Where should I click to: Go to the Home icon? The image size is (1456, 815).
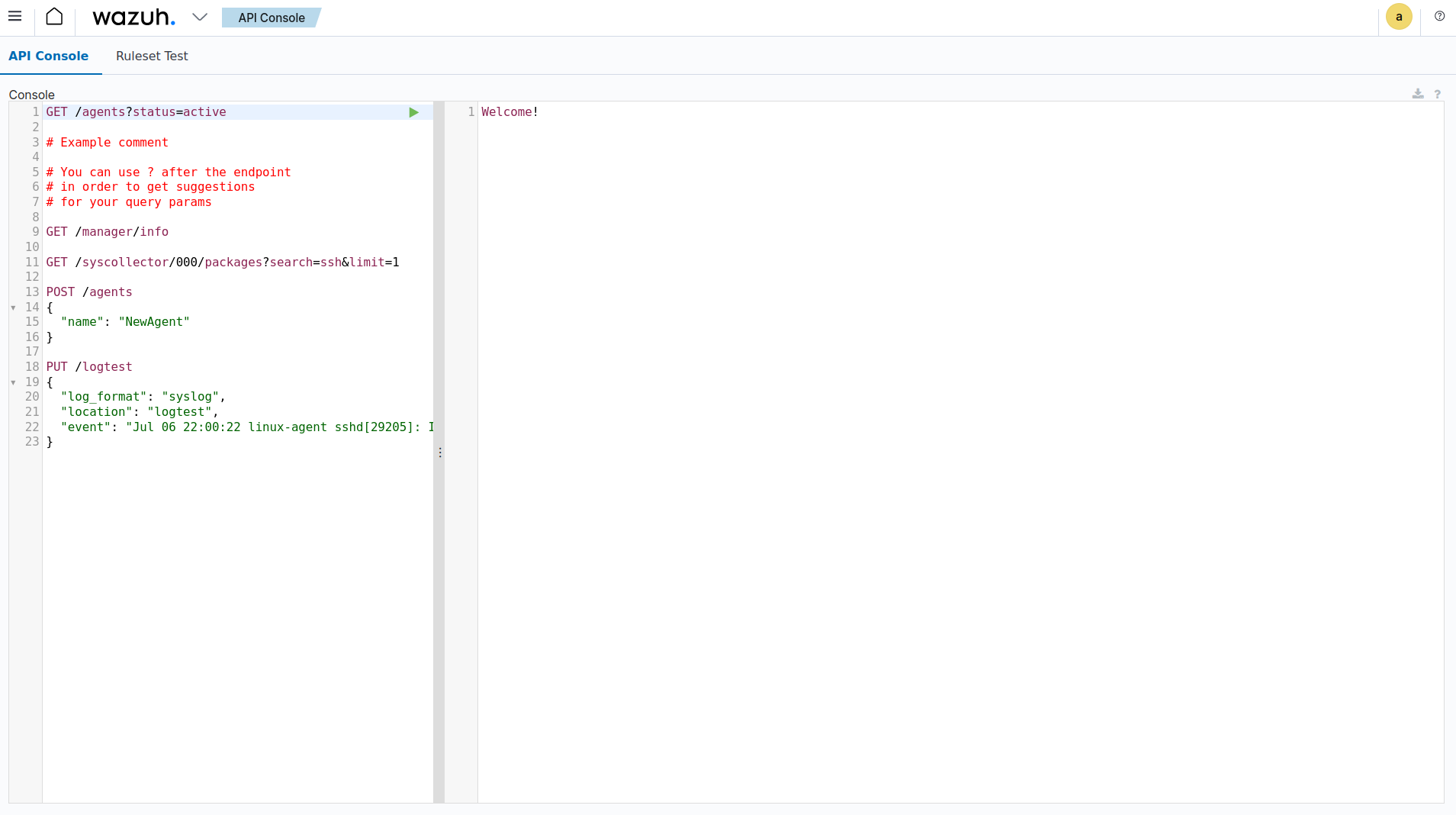[x=54, y=16]
